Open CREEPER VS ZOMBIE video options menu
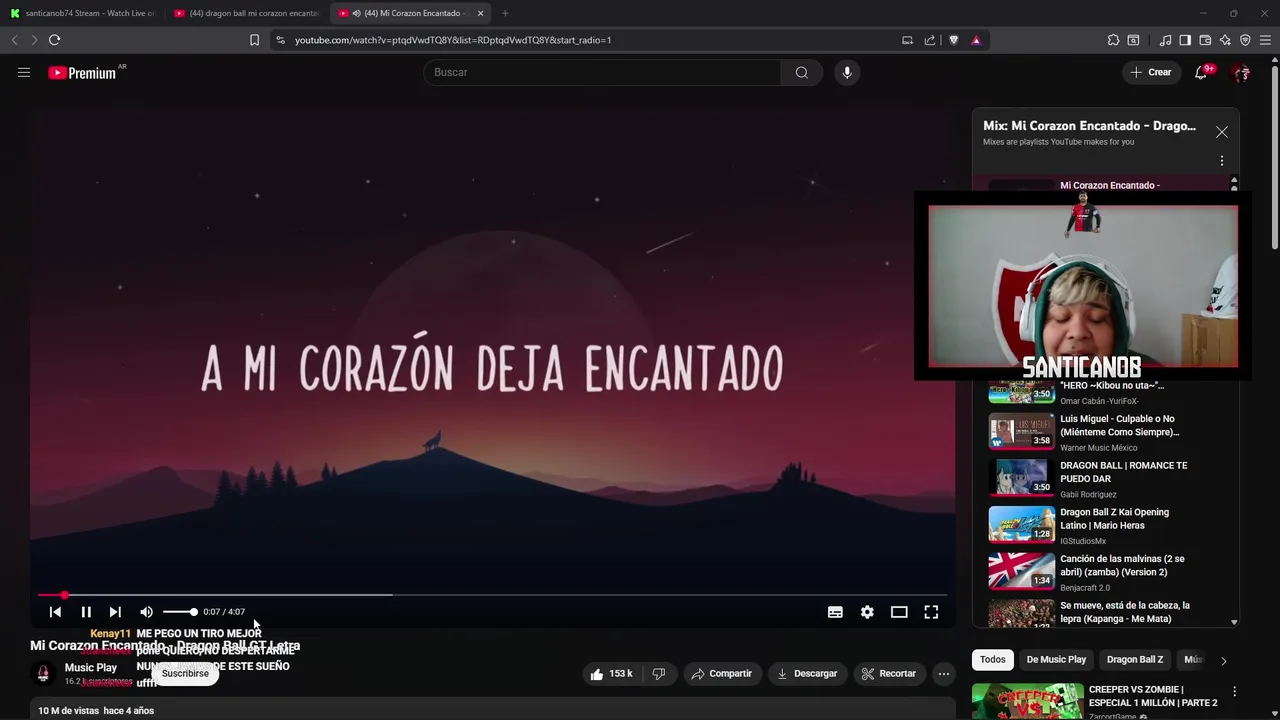Image resolution: width=1280 pixels, height=720 pixels. (x=1234, y=692)
